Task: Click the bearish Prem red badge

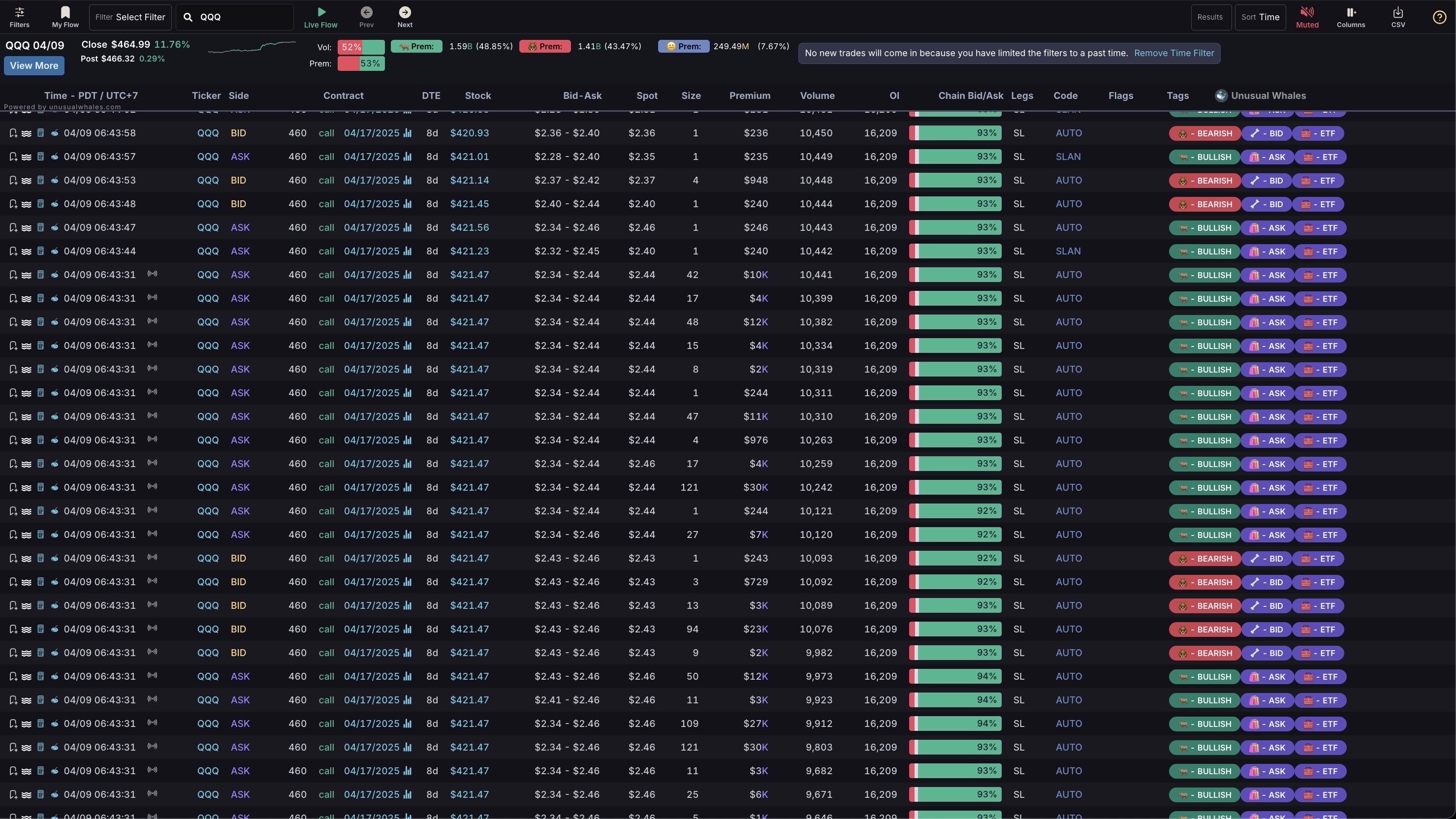Action: point(545,46)
